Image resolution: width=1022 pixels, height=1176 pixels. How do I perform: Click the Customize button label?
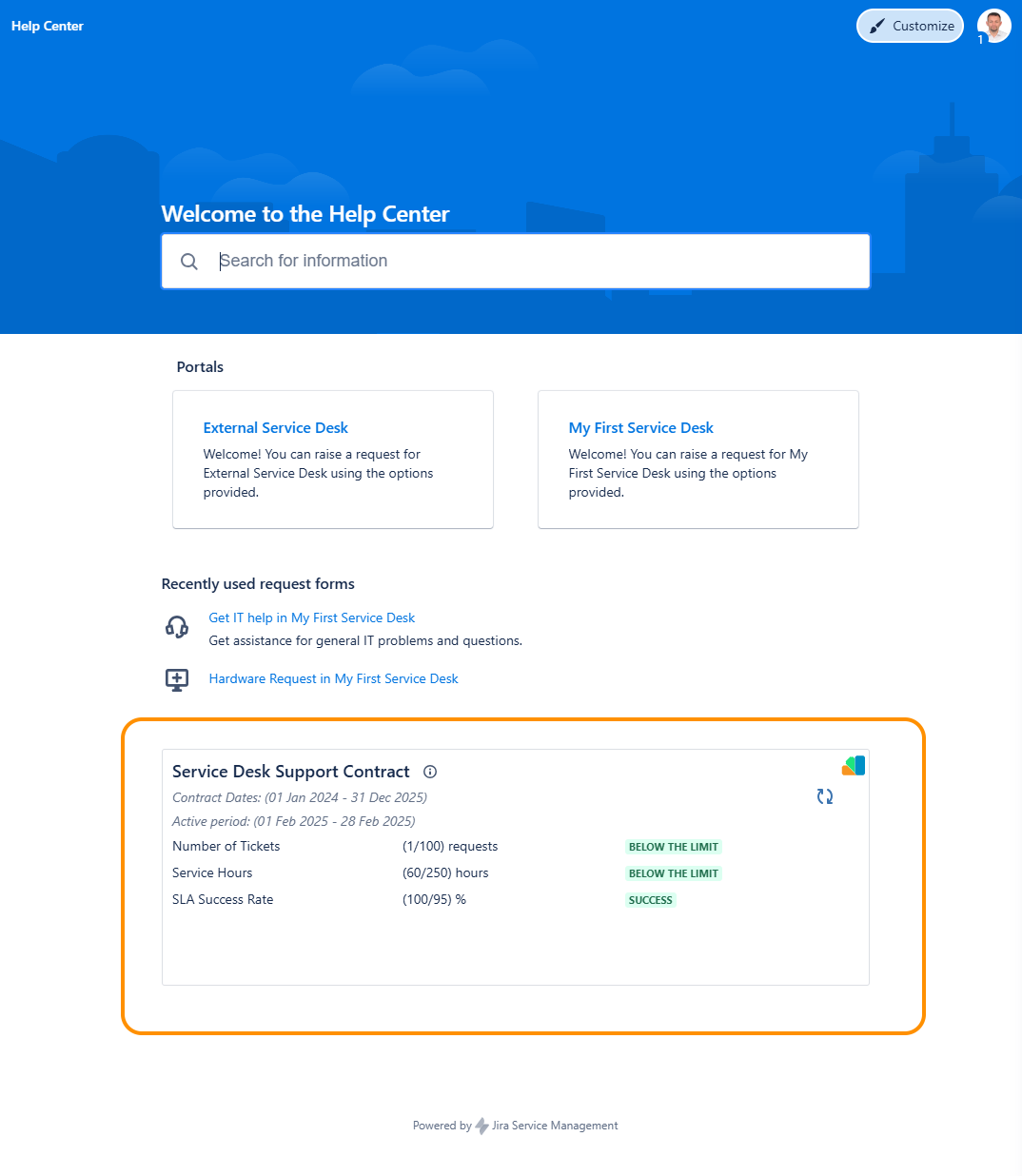(923, 27)
